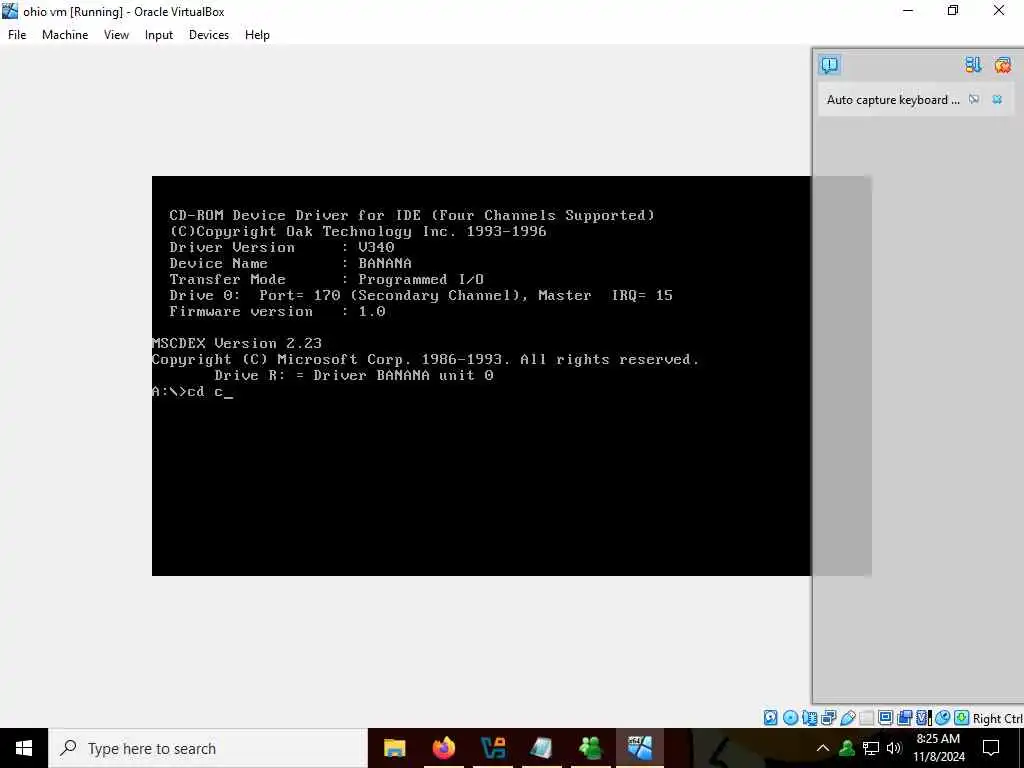The height and width of the screenshot is (768, 1024).
Task: Toggle the notification center icon
Action: (x=829, y=65)
